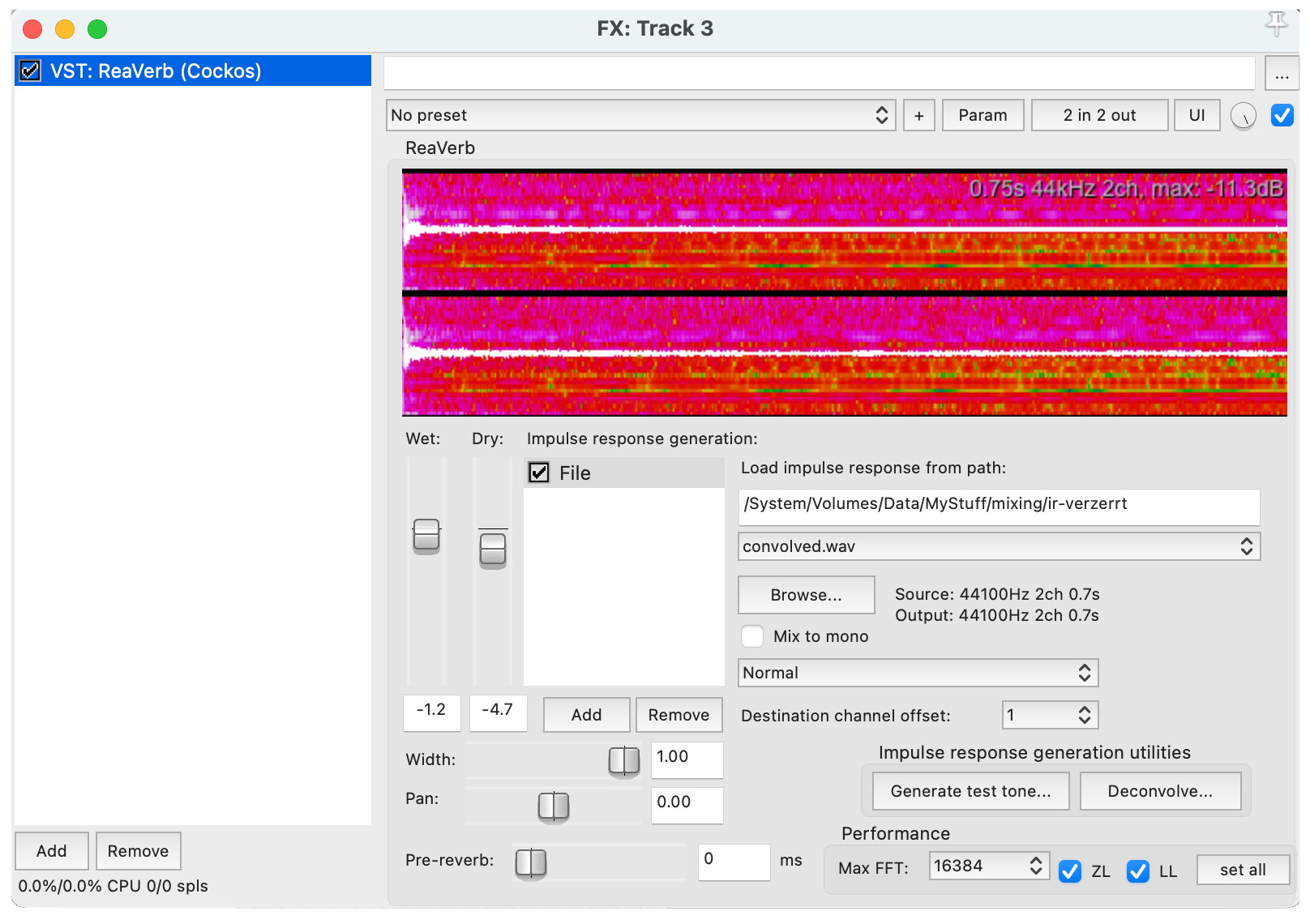Click the Wet level fader
Screen dimensions: 1310x924
point(426,536)
